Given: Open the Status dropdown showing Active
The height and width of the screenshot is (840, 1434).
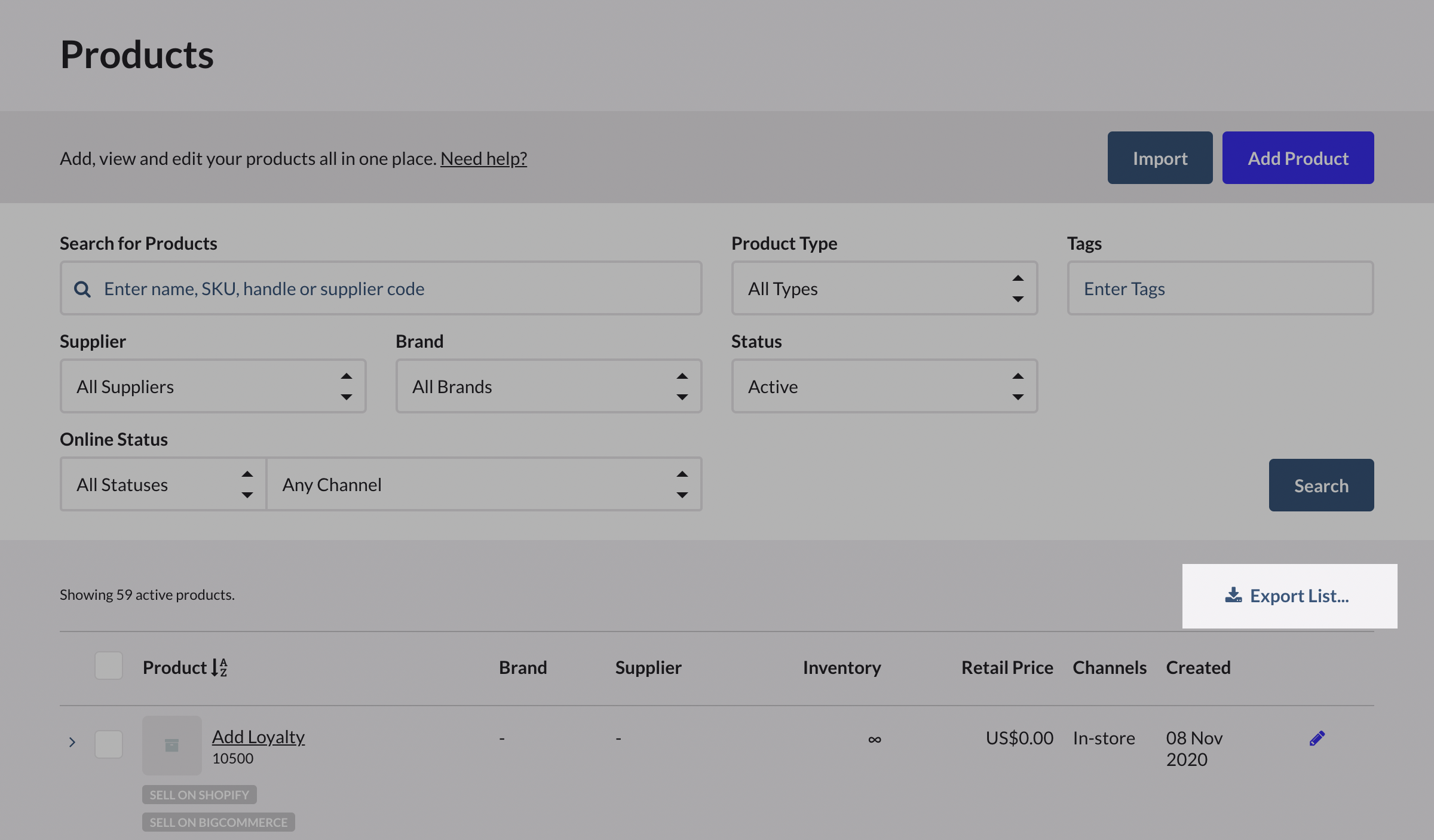Looking at the screenshot, I should [884, 386].
